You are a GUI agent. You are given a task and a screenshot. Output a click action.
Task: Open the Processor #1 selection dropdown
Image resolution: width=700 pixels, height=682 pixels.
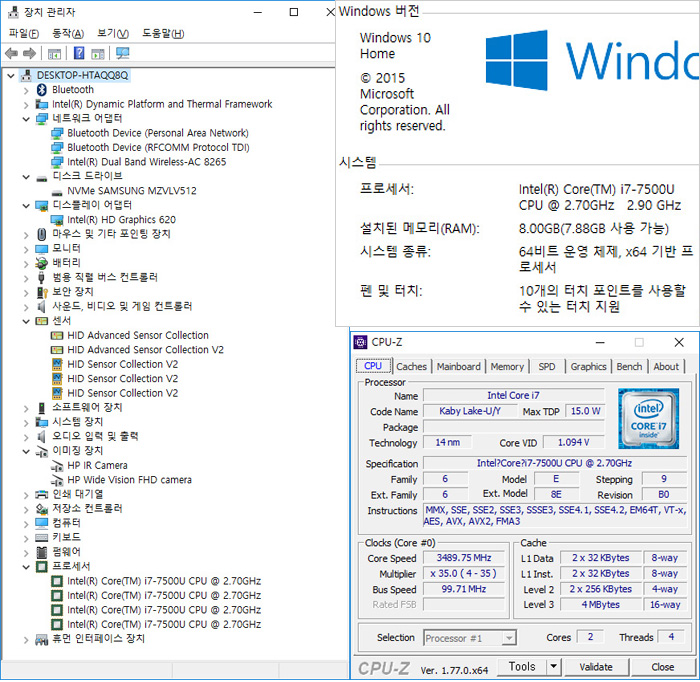point(509,638)
